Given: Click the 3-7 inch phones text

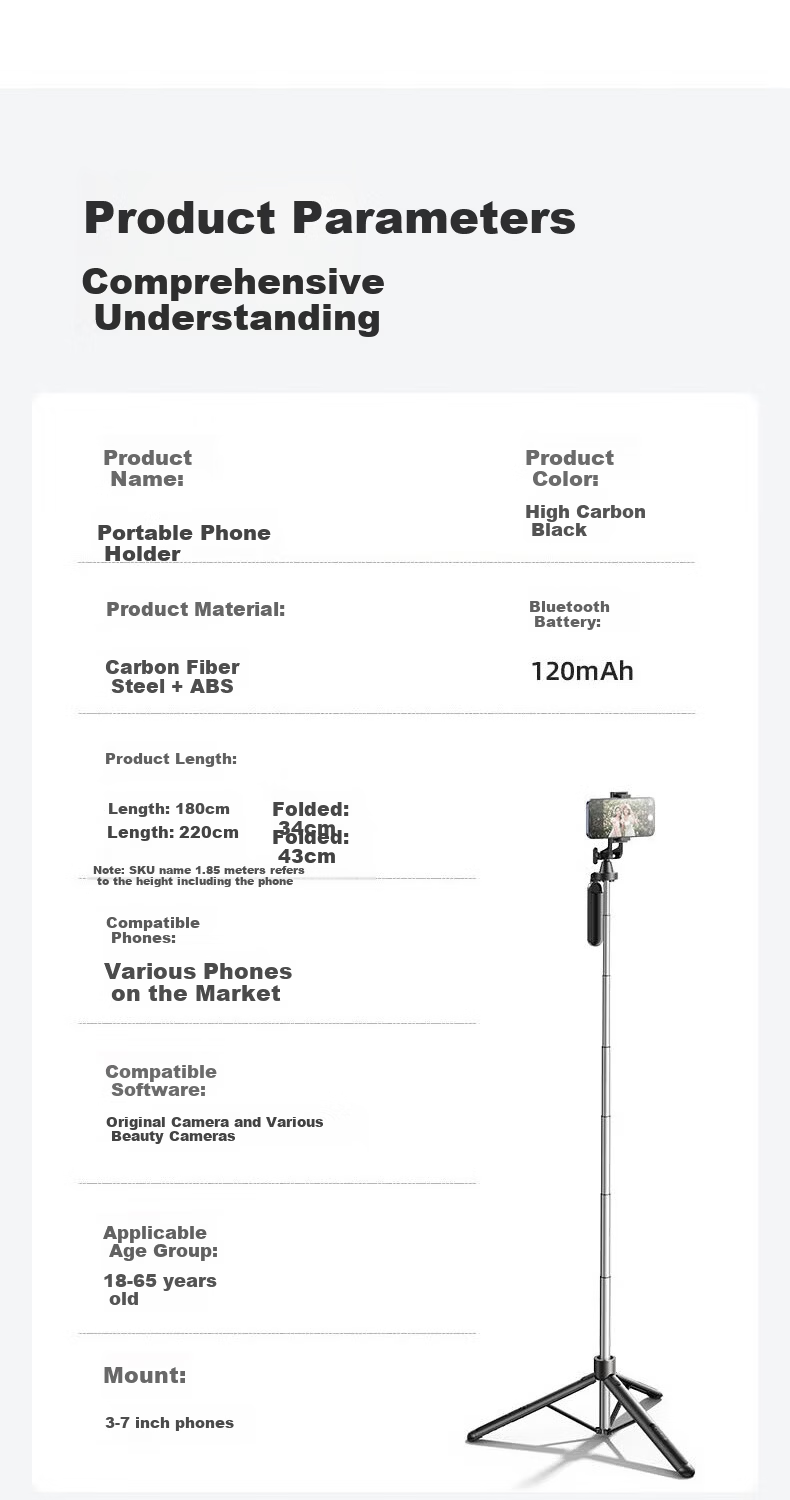Looking at the screenshot, I should click(170, 1423).
